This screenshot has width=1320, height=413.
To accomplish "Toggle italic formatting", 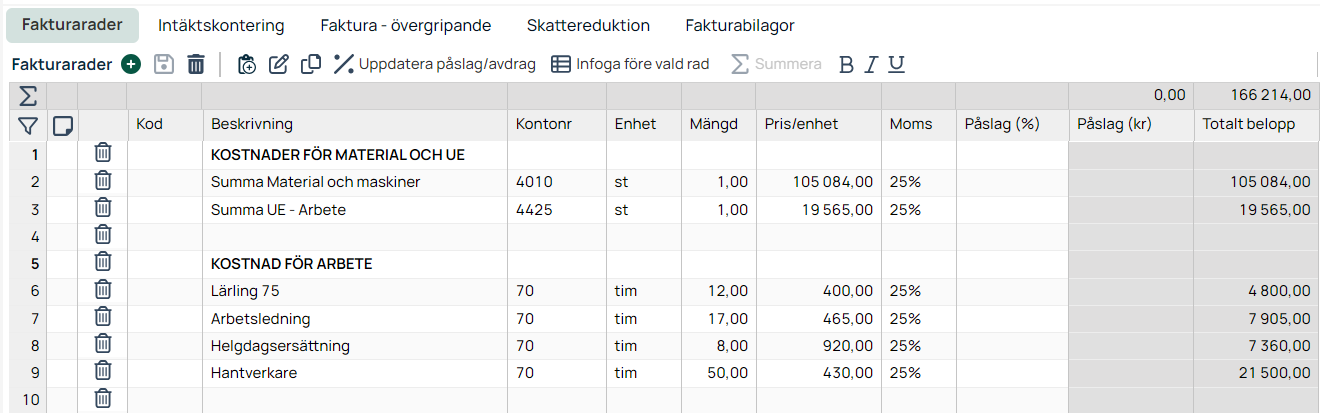I will tap(871, 64).
